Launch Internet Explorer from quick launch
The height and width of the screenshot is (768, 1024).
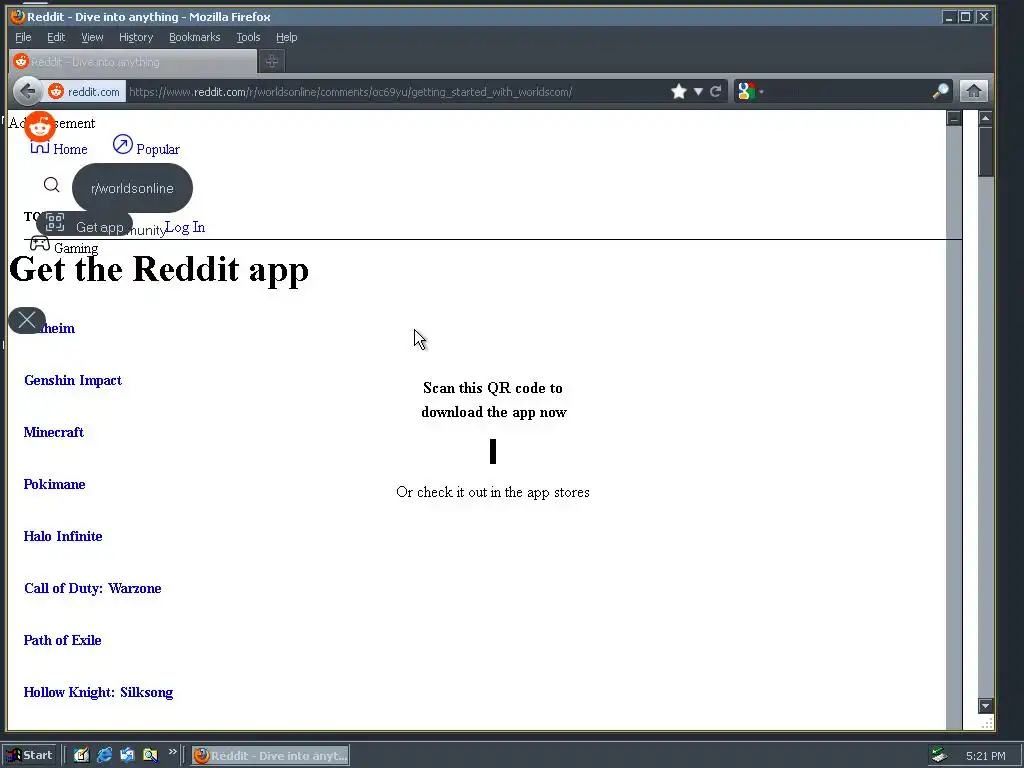coord(104,755)
